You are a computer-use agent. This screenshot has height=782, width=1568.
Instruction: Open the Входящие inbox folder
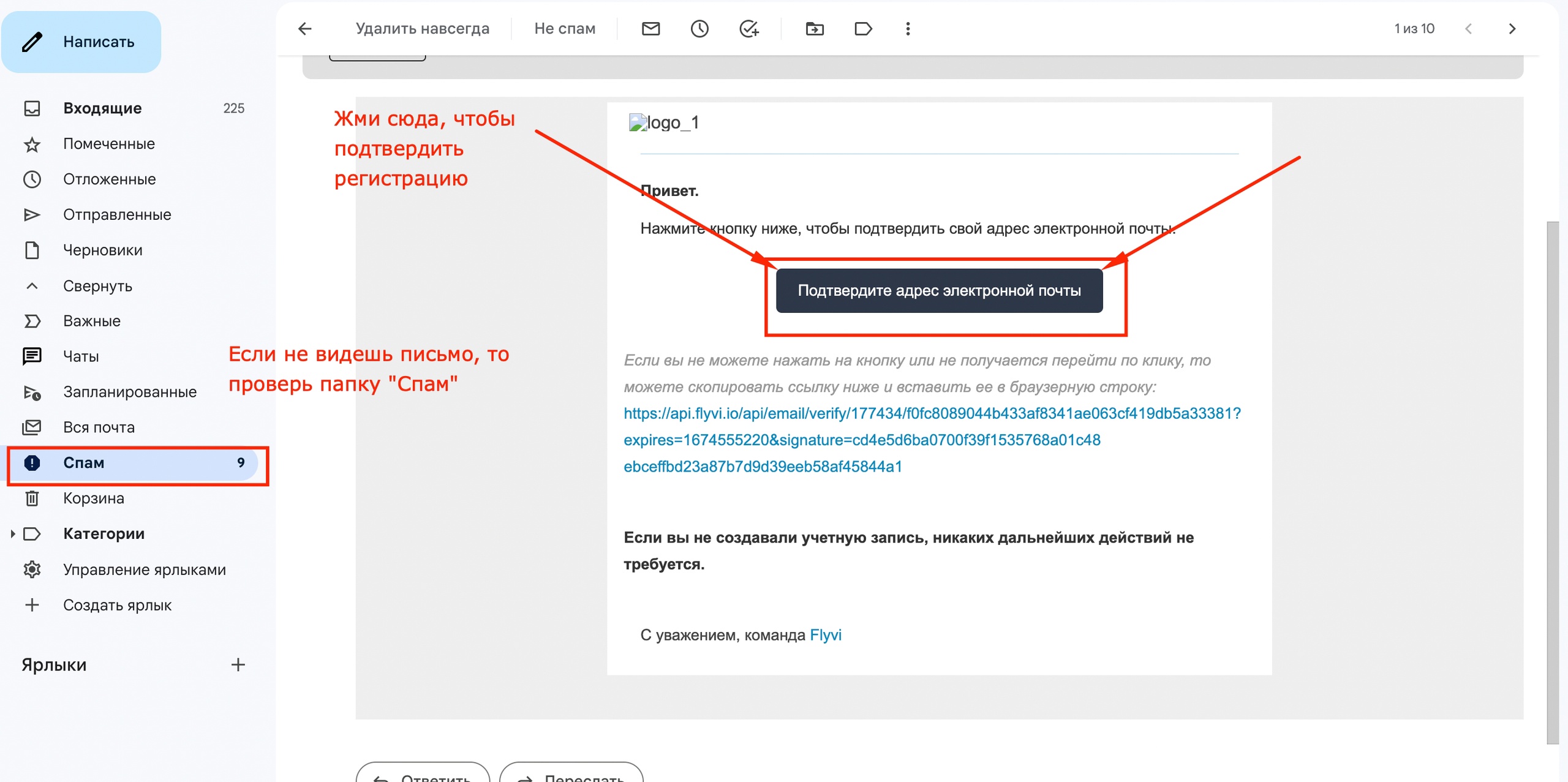102,108
